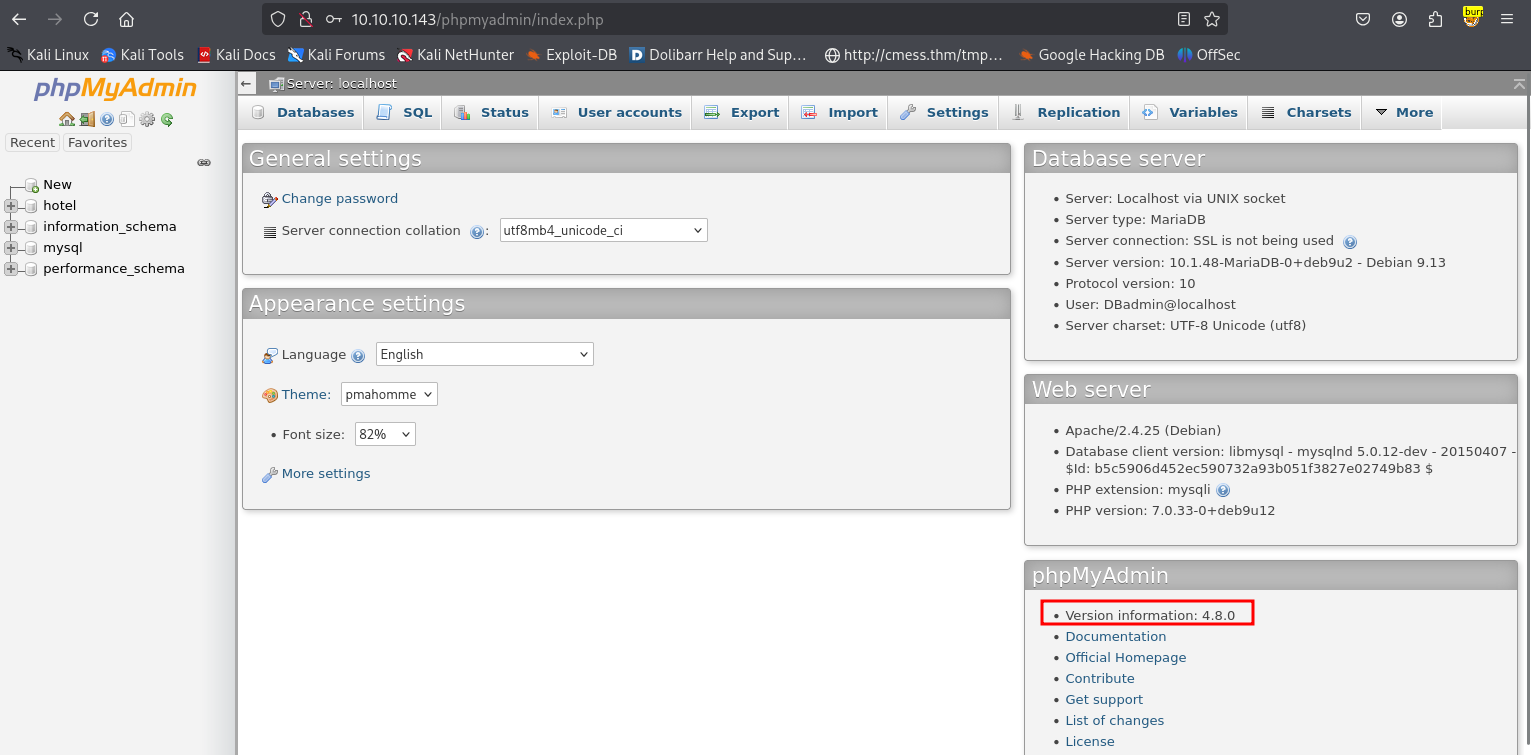The image size is (1531, 755).
Task: Click the Recent button in sidebar
Action: pyautogui.click(x=32, y=143)
